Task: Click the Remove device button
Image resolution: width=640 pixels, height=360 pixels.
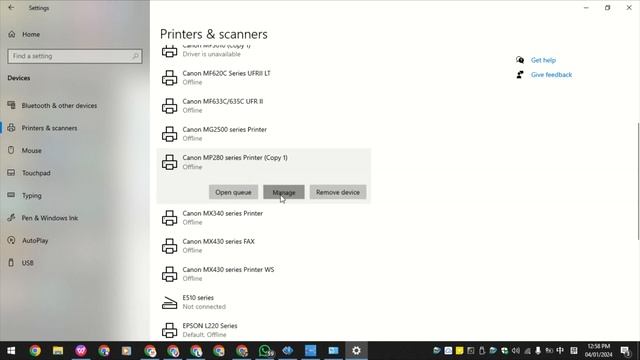Action: click(x=338, y=192)
